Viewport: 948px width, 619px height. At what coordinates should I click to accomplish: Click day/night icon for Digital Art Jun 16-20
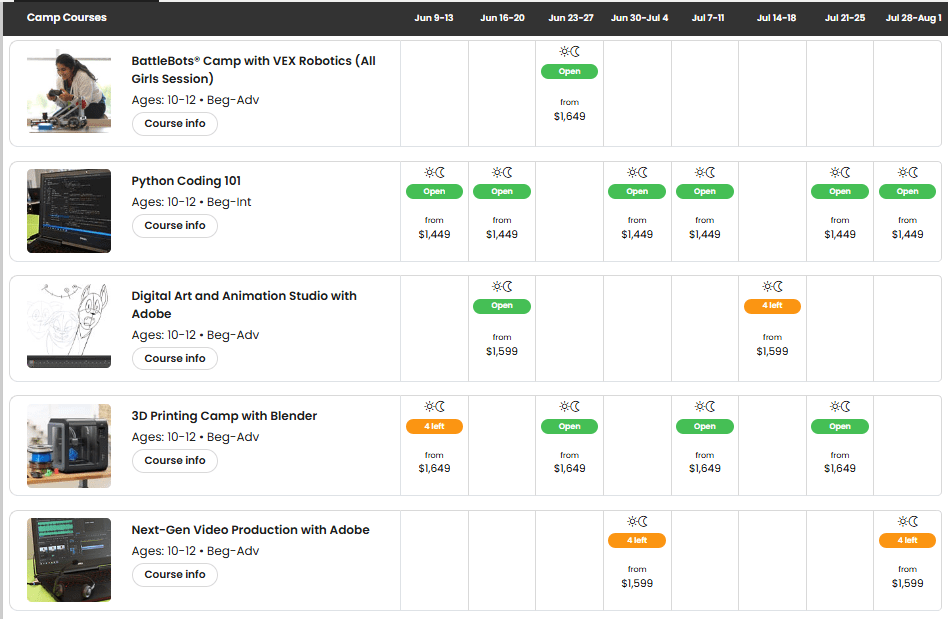click(502, 287)
